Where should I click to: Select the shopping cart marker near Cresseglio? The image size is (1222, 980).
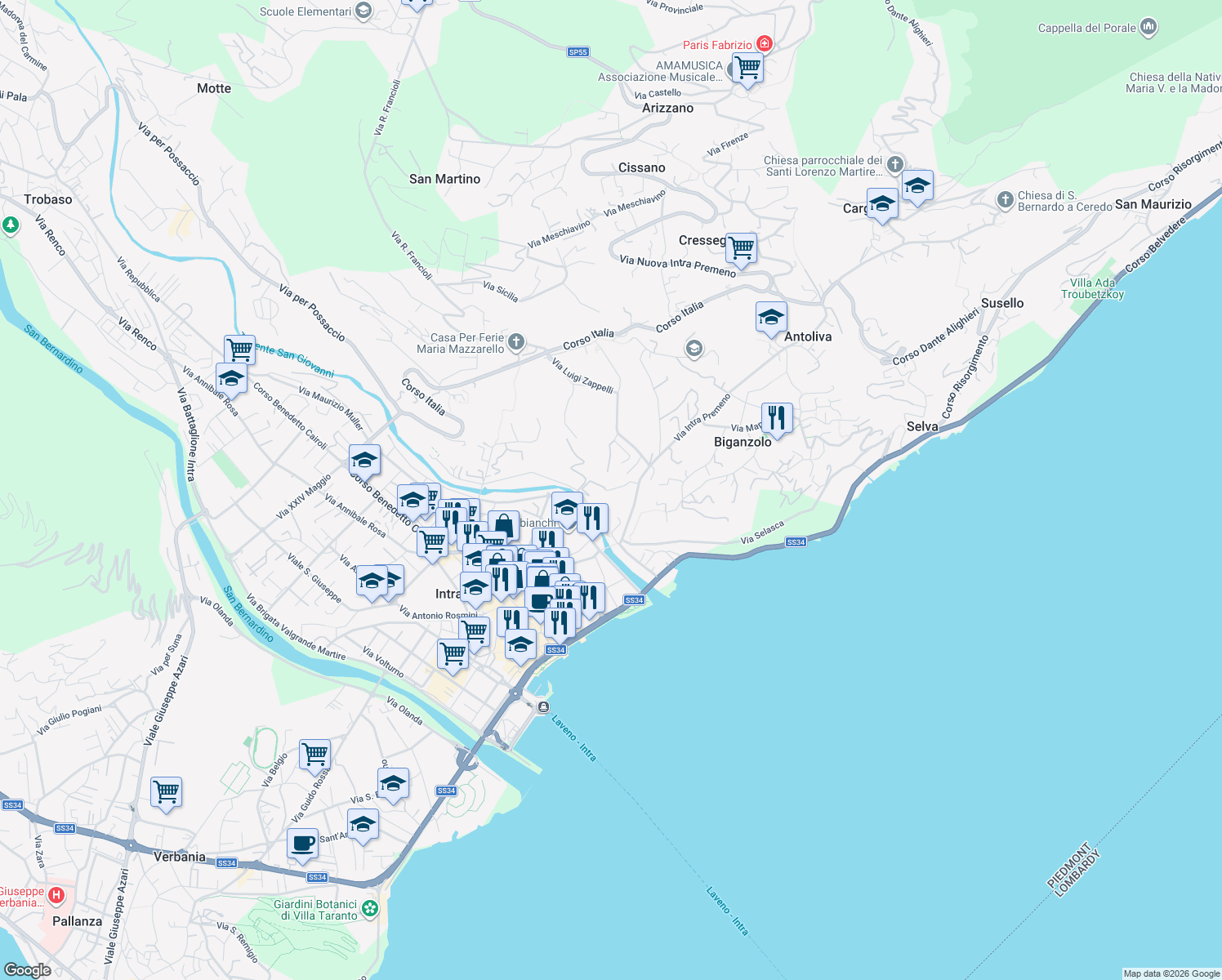[741, 247]
